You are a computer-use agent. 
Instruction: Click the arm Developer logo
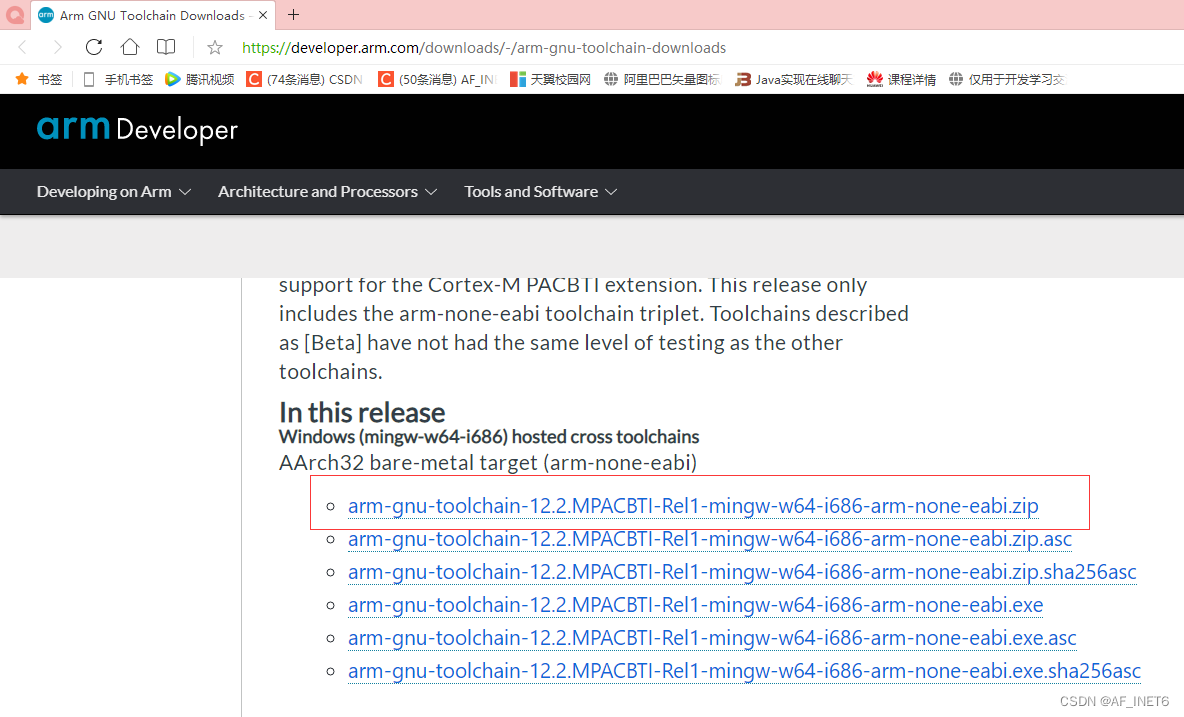(137, 129)
